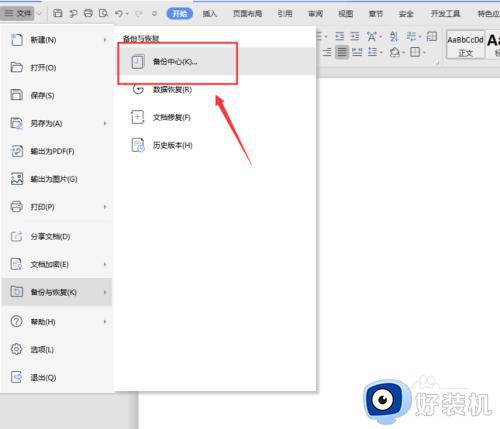Click the save icon in quick toolbar

point(58,13)
